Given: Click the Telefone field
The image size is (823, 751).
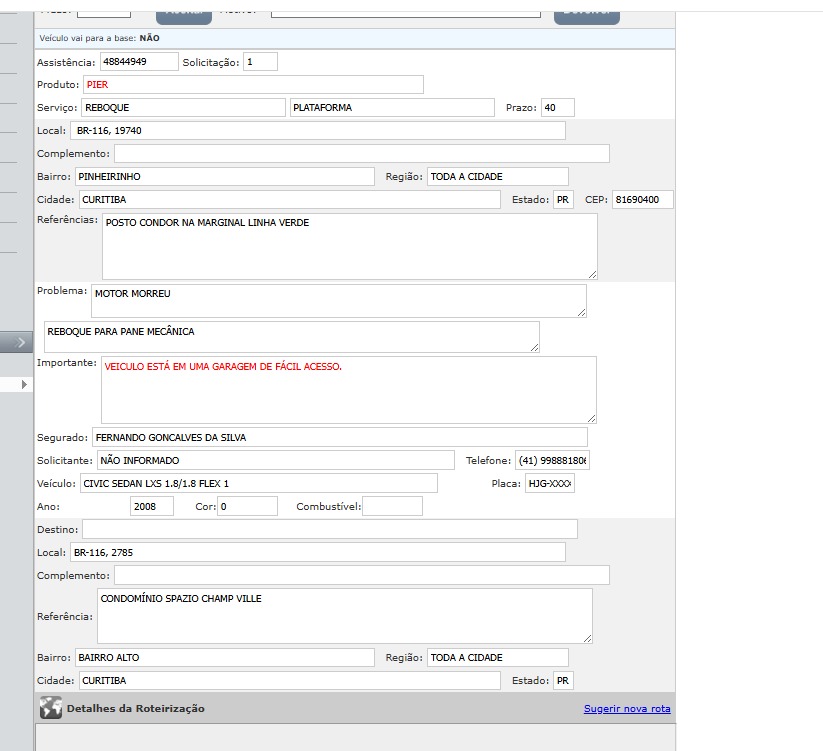Looking at the screenshot, I should 552,460.
